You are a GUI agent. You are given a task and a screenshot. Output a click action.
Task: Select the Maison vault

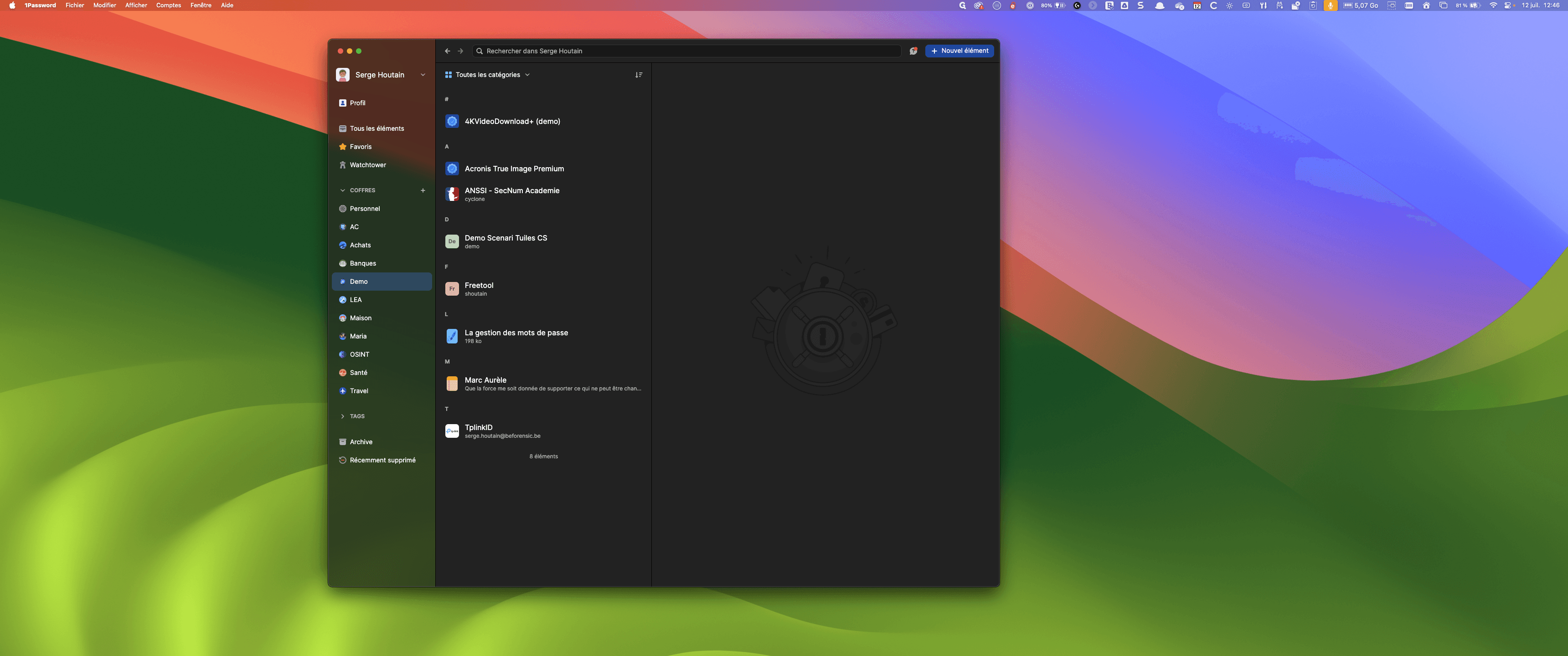pos(382,318)
